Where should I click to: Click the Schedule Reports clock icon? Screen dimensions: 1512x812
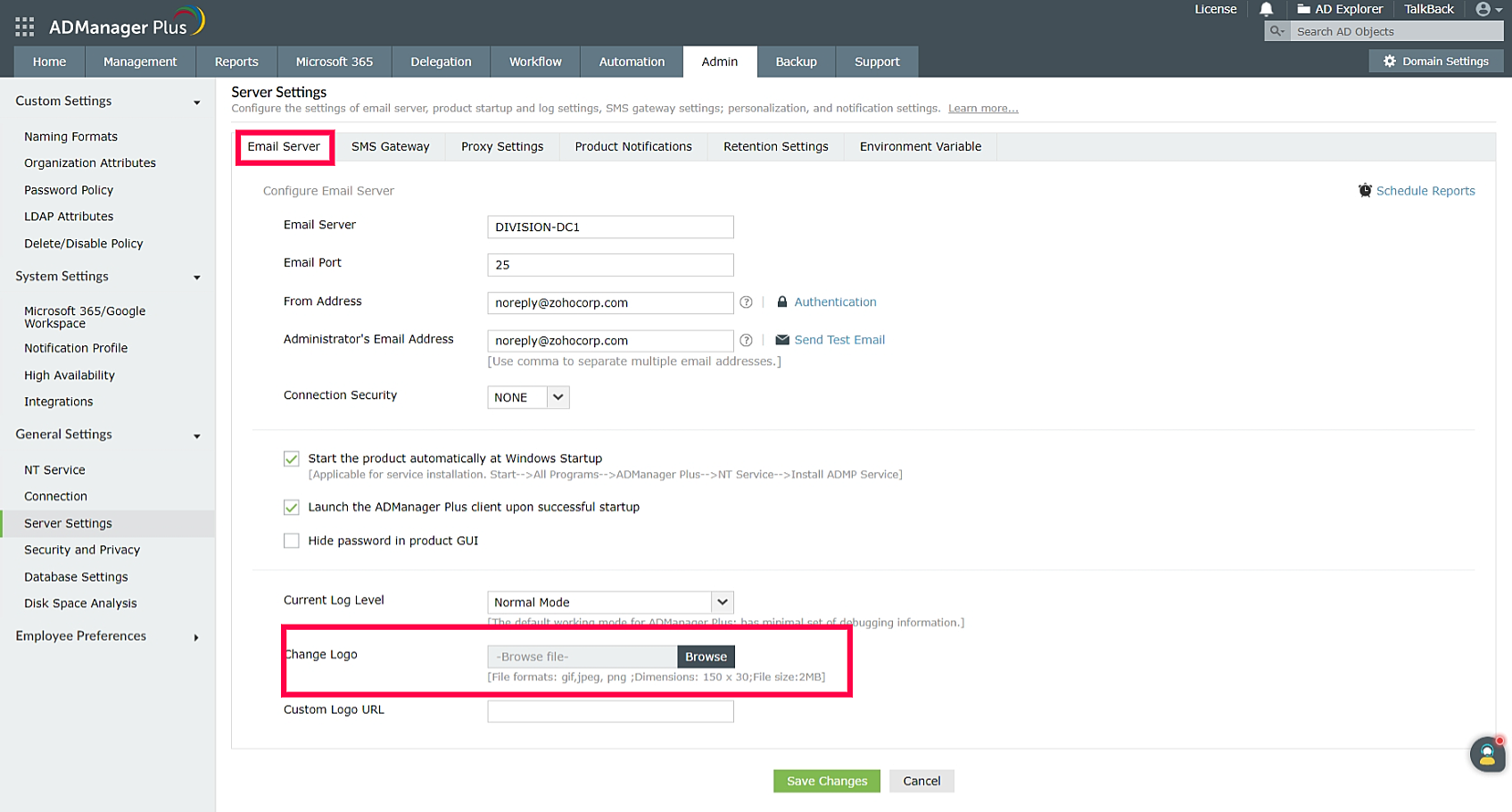coord(1365,190)
